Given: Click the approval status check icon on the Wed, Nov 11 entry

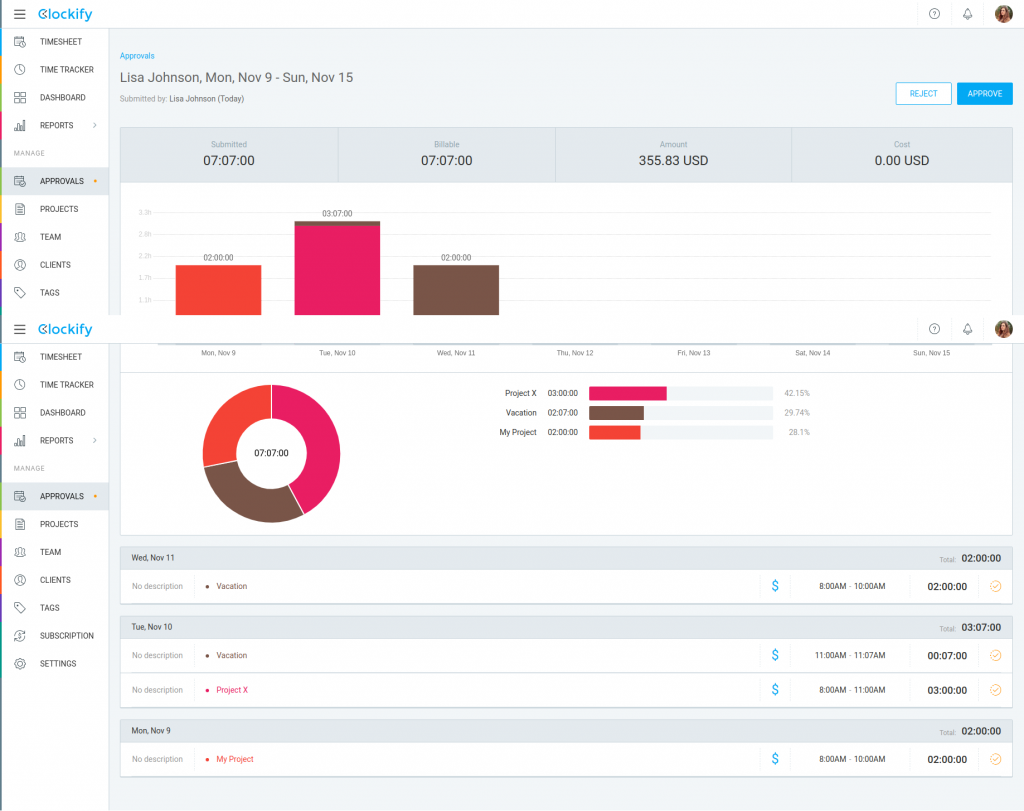Looking at the screenshot, I should (x=995, y=586).
